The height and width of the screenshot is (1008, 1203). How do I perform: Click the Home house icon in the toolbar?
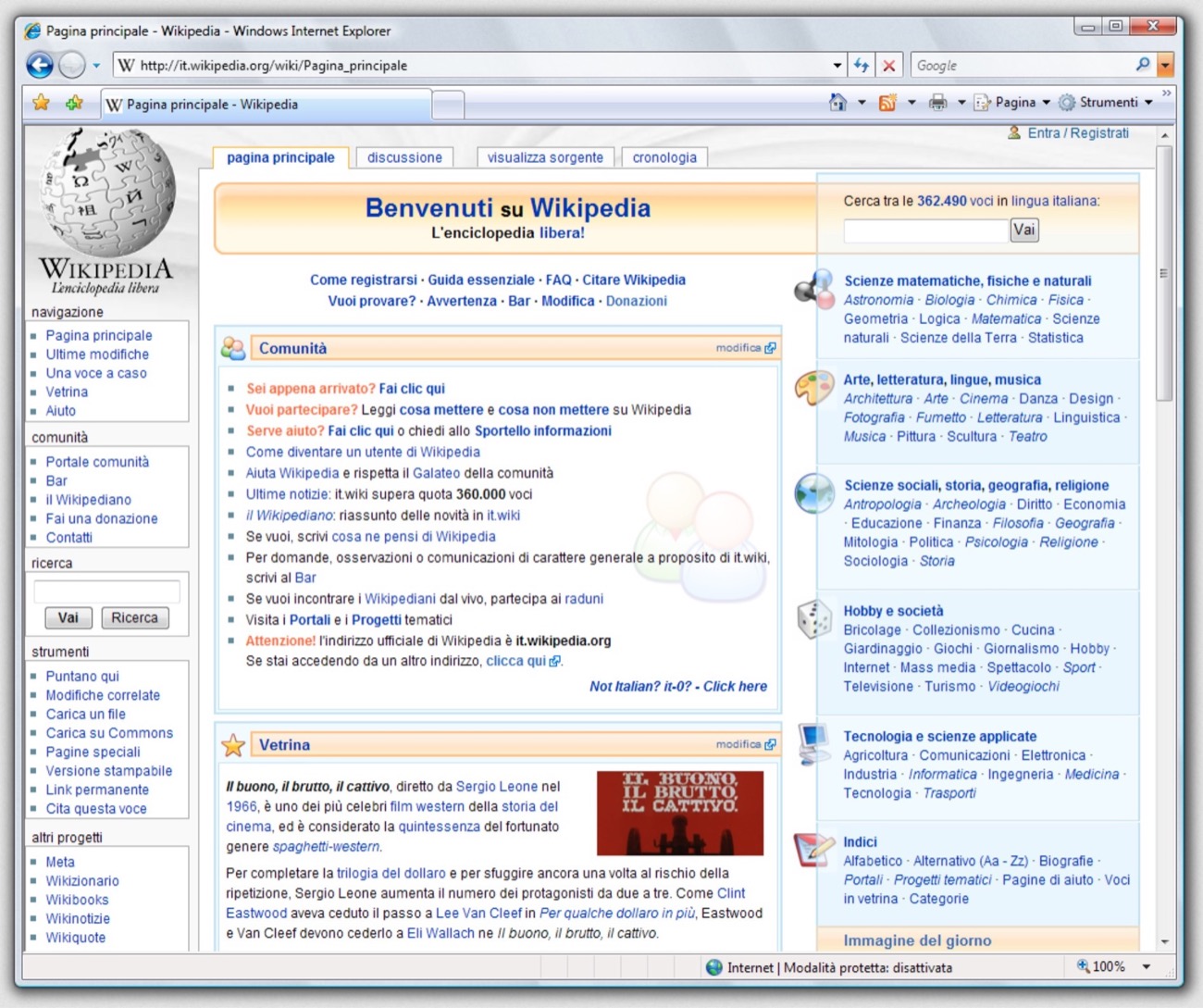tap(837, 102)
